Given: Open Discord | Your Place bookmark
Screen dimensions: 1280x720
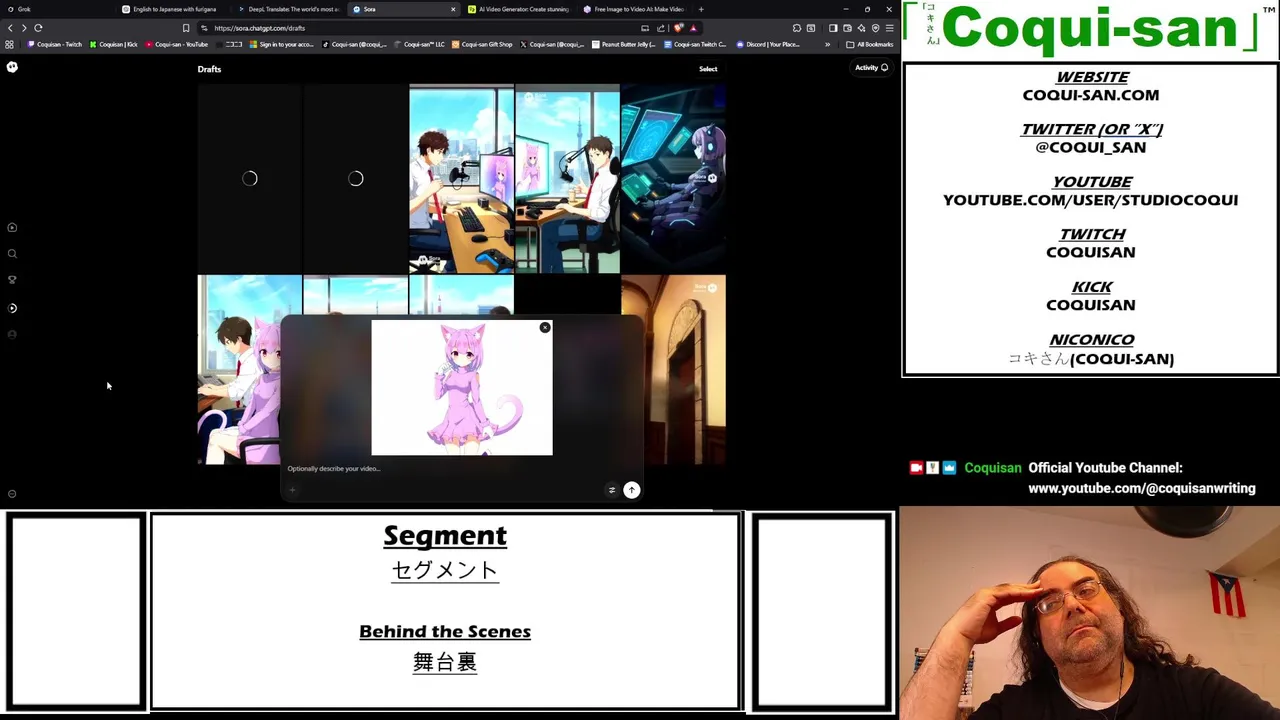Looking at the screenshot, I should [769, 44].
